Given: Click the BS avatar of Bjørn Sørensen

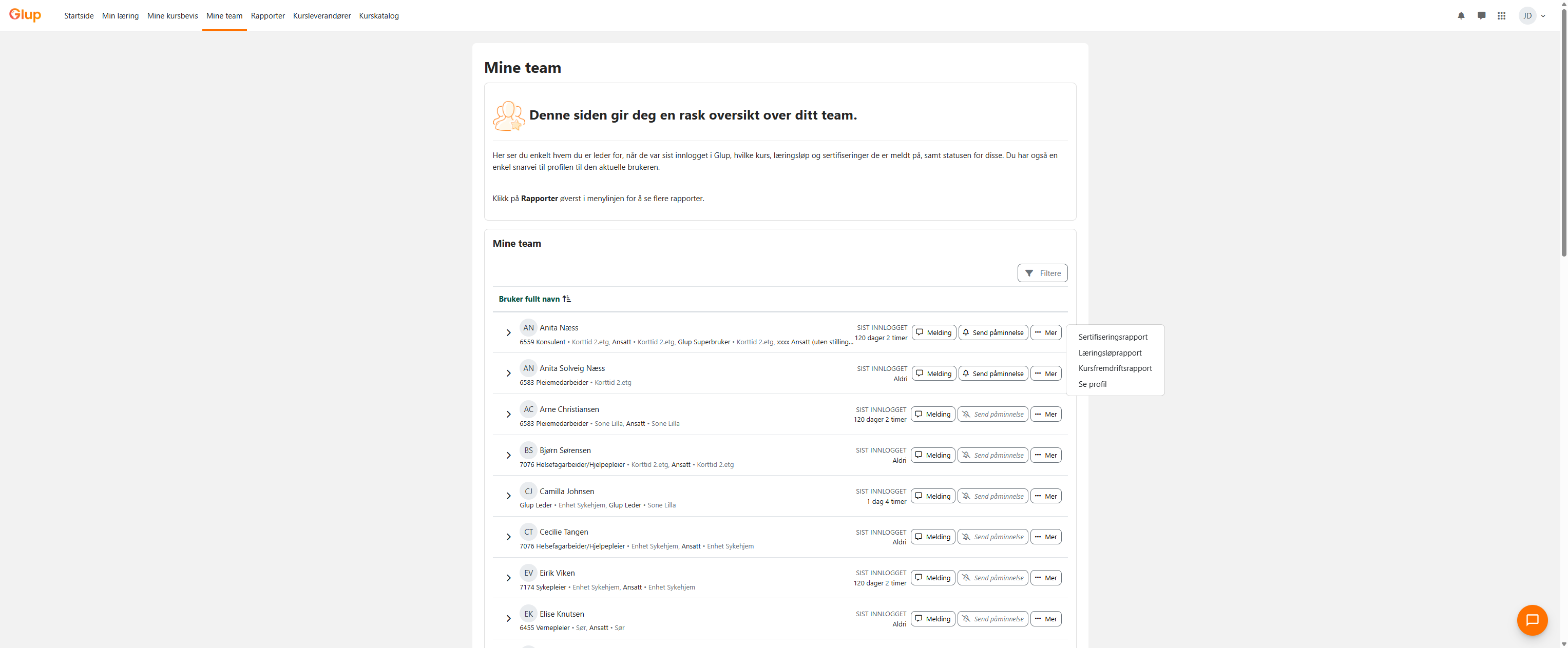Looking at the screenshot, I should tap(528, 450).
